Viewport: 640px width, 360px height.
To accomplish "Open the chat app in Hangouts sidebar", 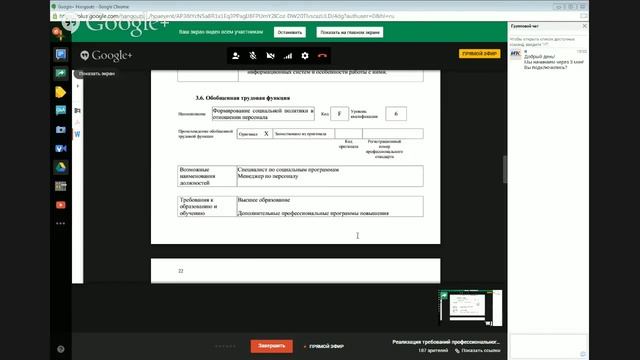I will (x=61, y=54).
